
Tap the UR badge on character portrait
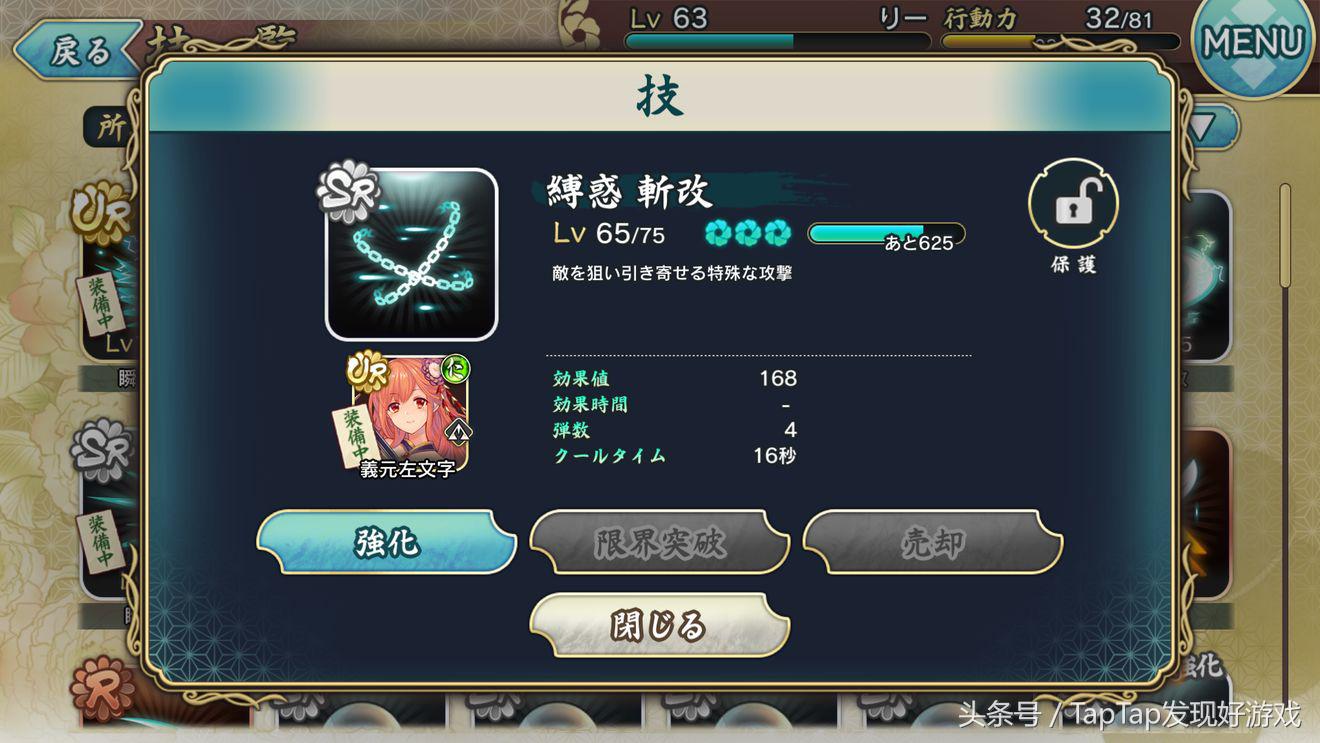point(367,370)
